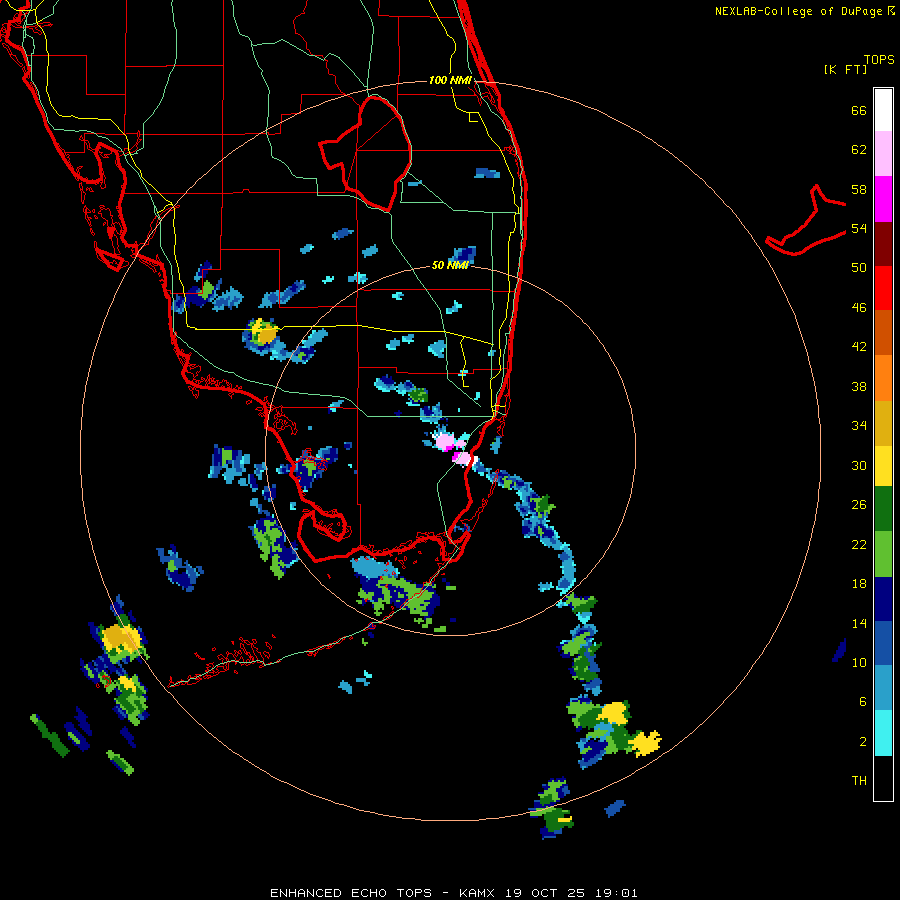Click the cyan swatch on the color bar

883,733
